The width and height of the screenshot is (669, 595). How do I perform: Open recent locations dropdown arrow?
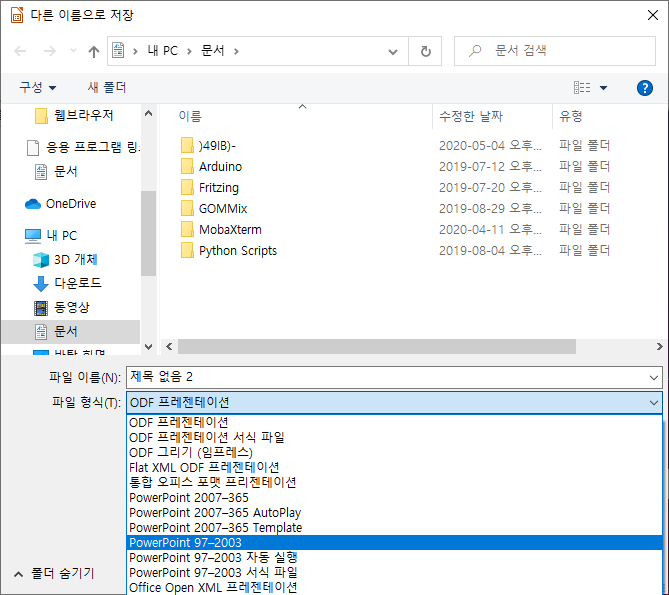pyautogui.click(x=73, y=51)
